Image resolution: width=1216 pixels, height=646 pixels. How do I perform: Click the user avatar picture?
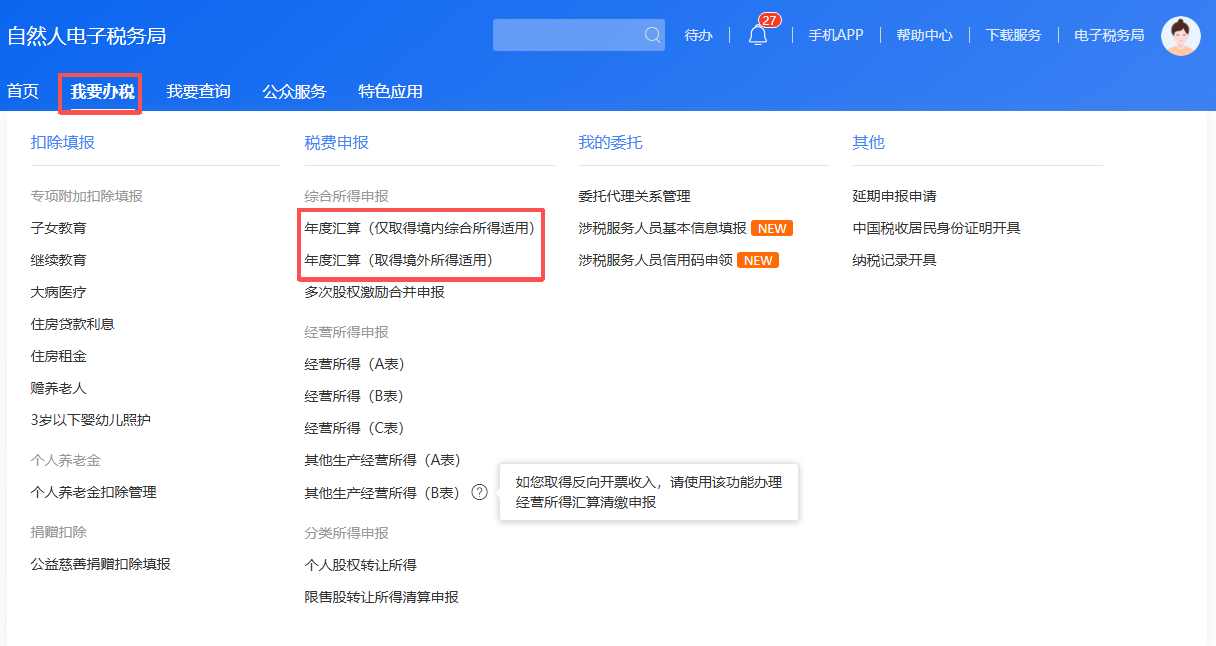(1180, 36)
